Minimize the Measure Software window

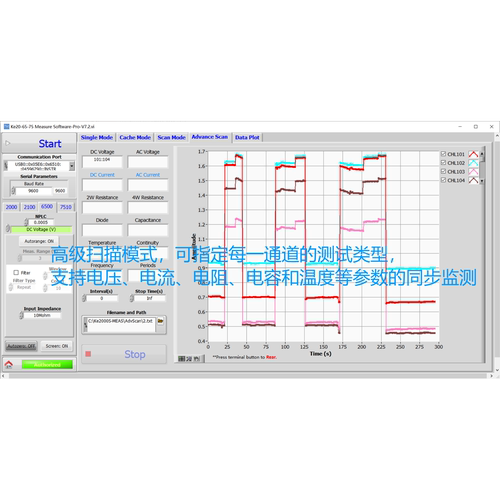pyautogui.click(x=460, y=127)
